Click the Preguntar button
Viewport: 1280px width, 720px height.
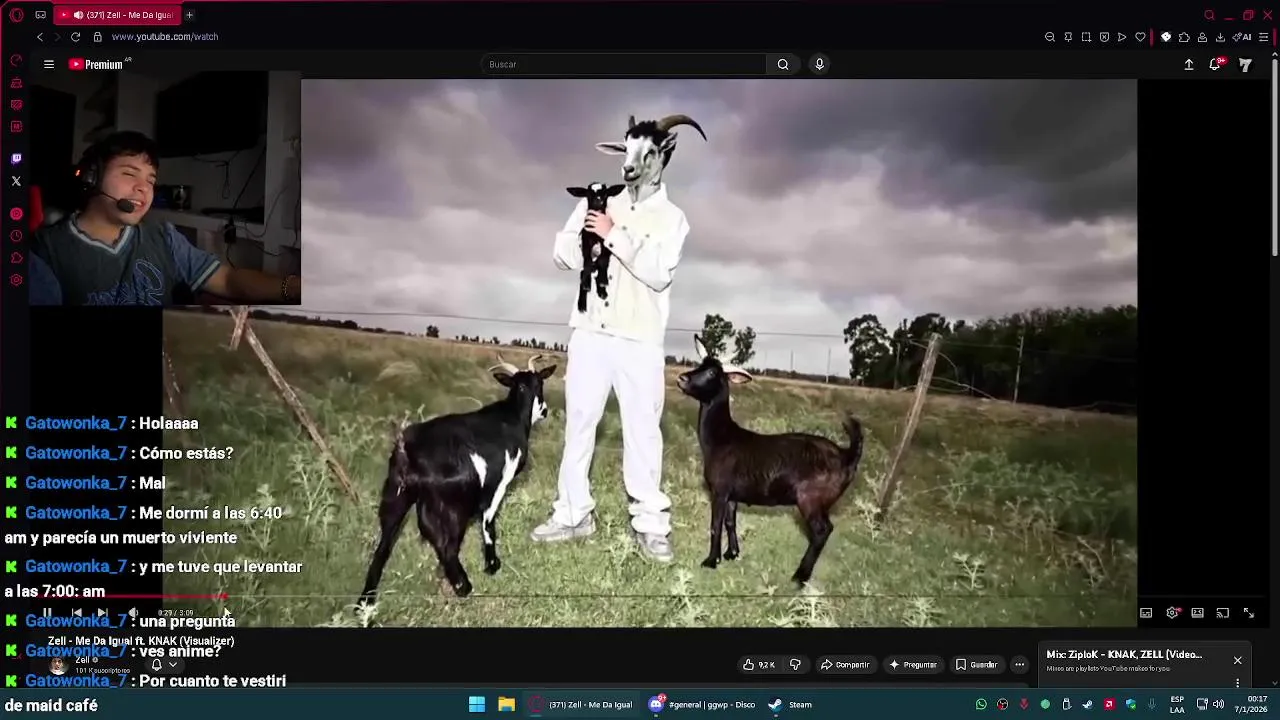pyautogui.click(x=913, y=664)
